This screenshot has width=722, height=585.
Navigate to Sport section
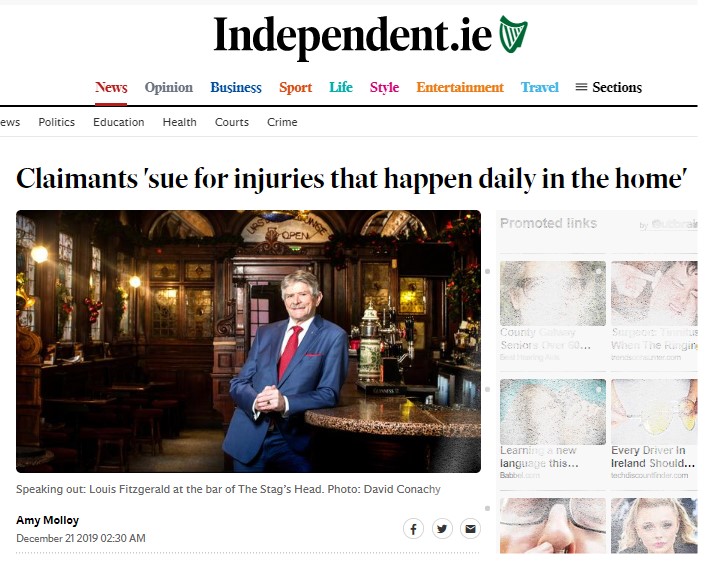pos(295,87)
